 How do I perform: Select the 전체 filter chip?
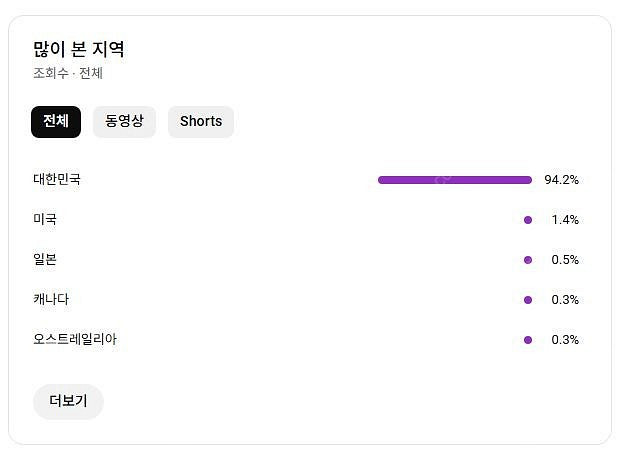pos(56,122)
